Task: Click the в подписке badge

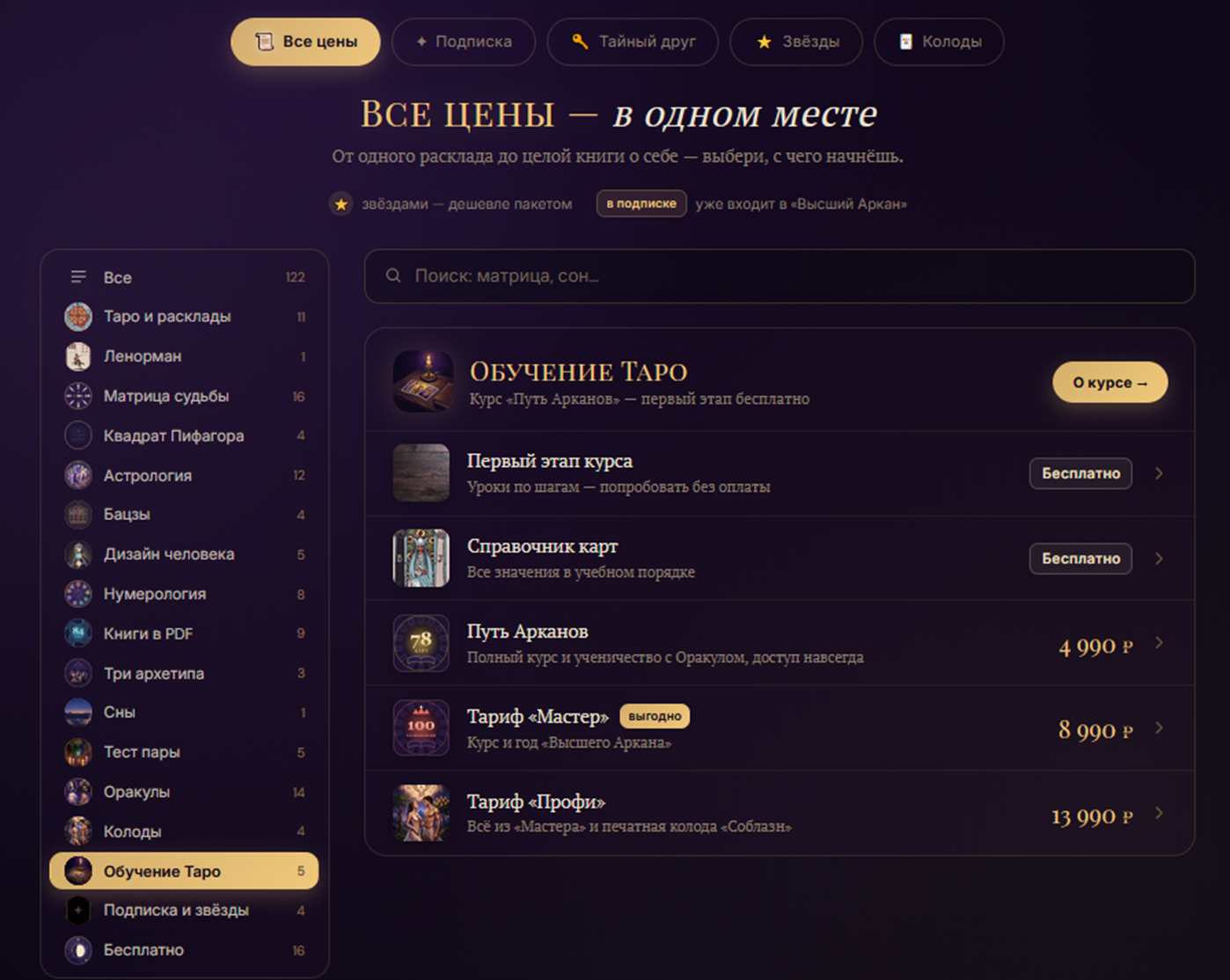Action: 641,204
